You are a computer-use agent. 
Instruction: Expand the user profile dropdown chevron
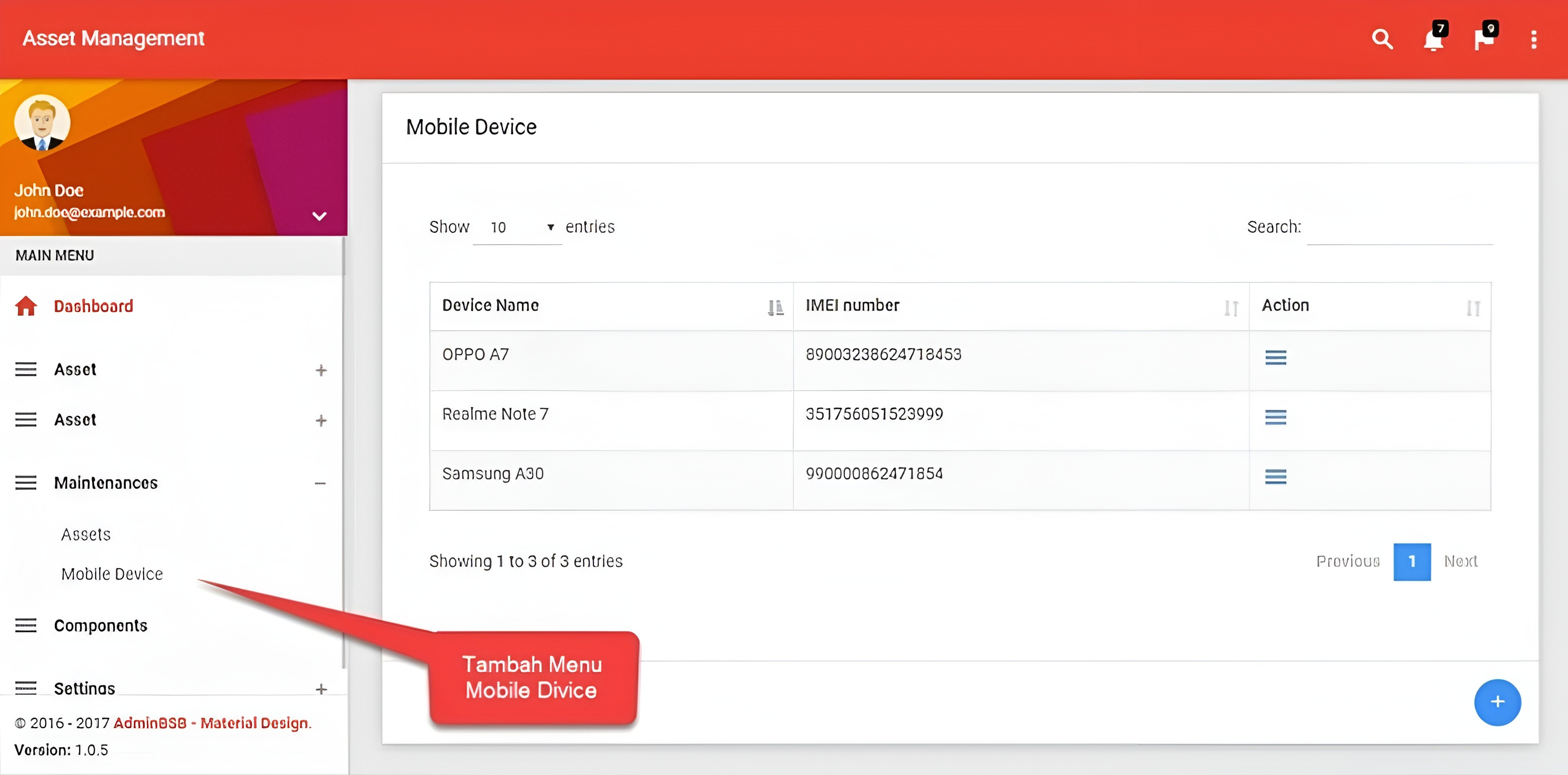(320, 216)
